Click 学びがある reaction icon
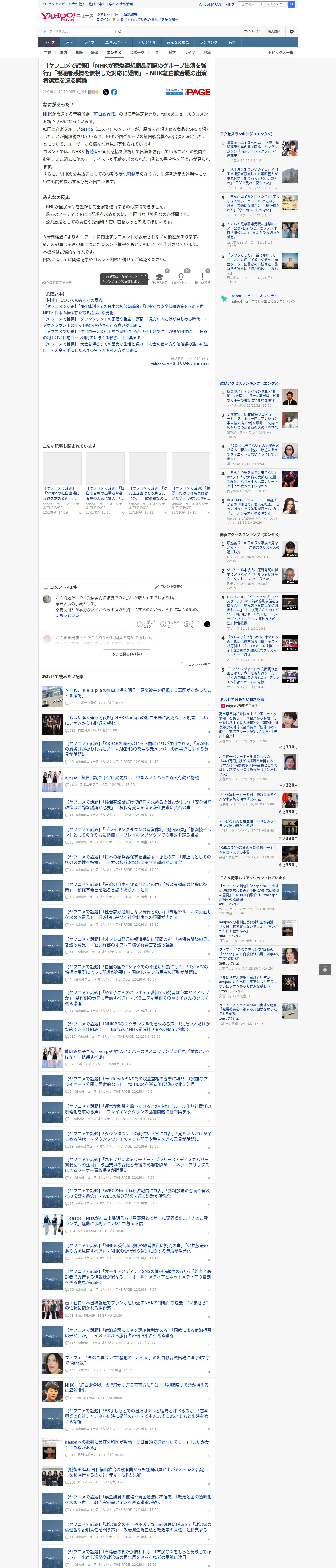The image size is (336, 1568). pos(160,277)
